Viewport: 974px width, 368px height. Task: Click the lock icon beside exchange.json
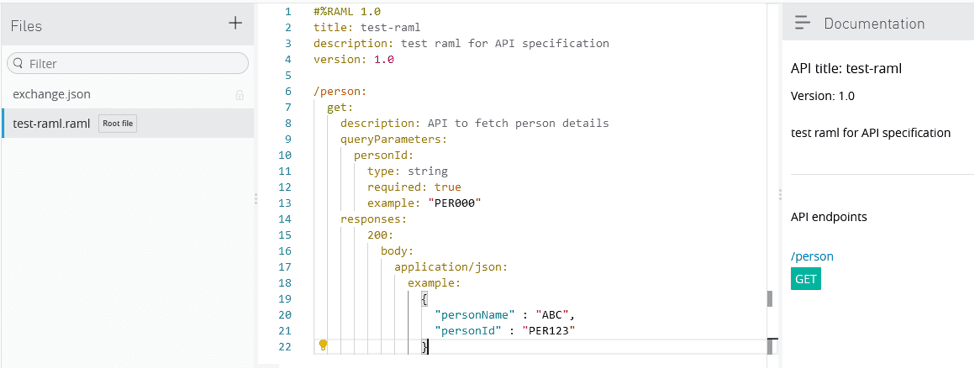pos(239,95)
